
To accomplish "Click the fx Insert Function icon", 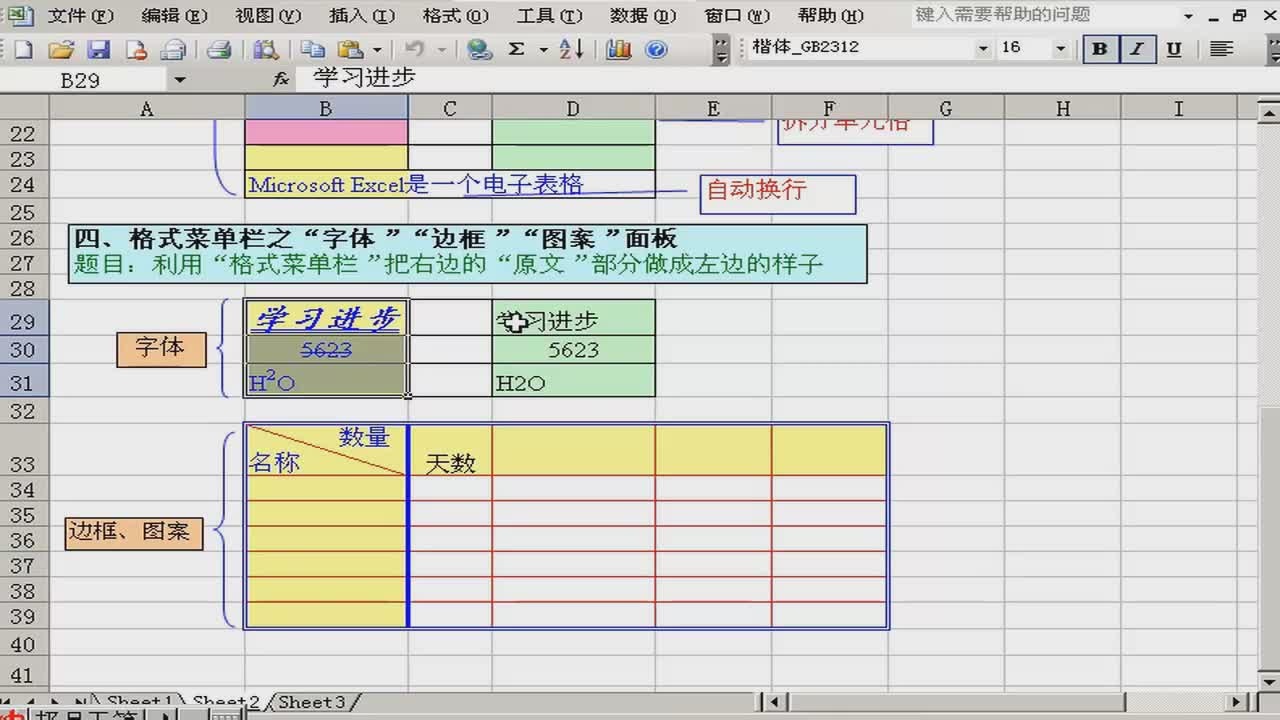I will (x=281, y=79).
